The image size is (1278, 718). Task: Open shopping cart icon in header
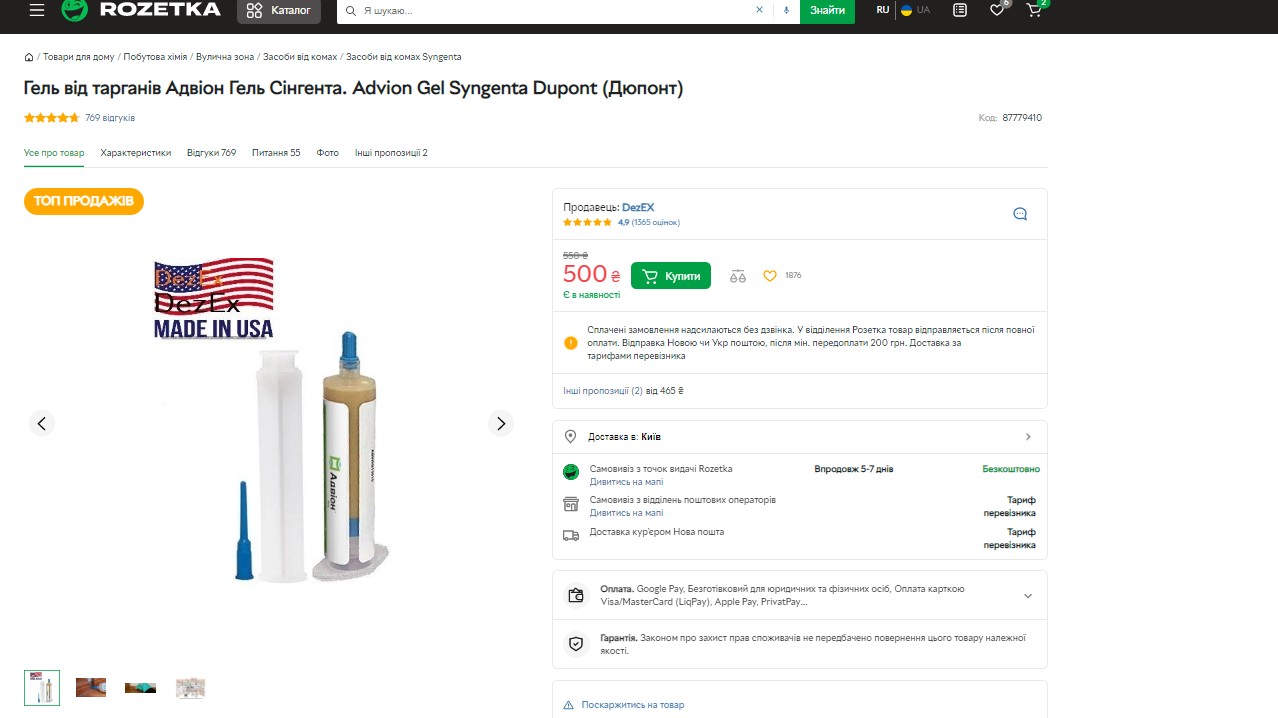[x=1035, y=10]
